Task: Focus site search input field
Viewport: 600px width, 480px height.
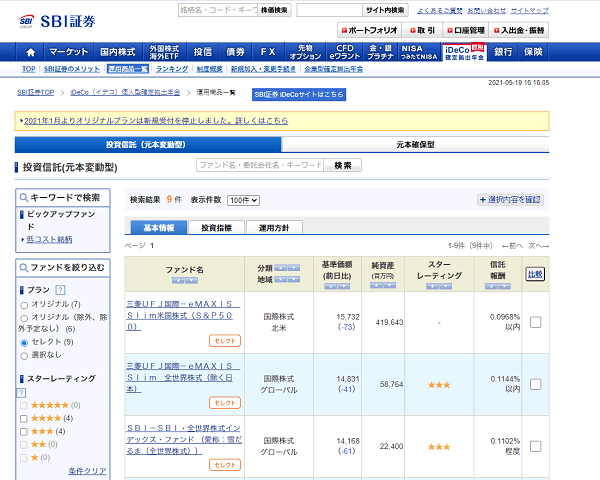Action: coord(329,10)
